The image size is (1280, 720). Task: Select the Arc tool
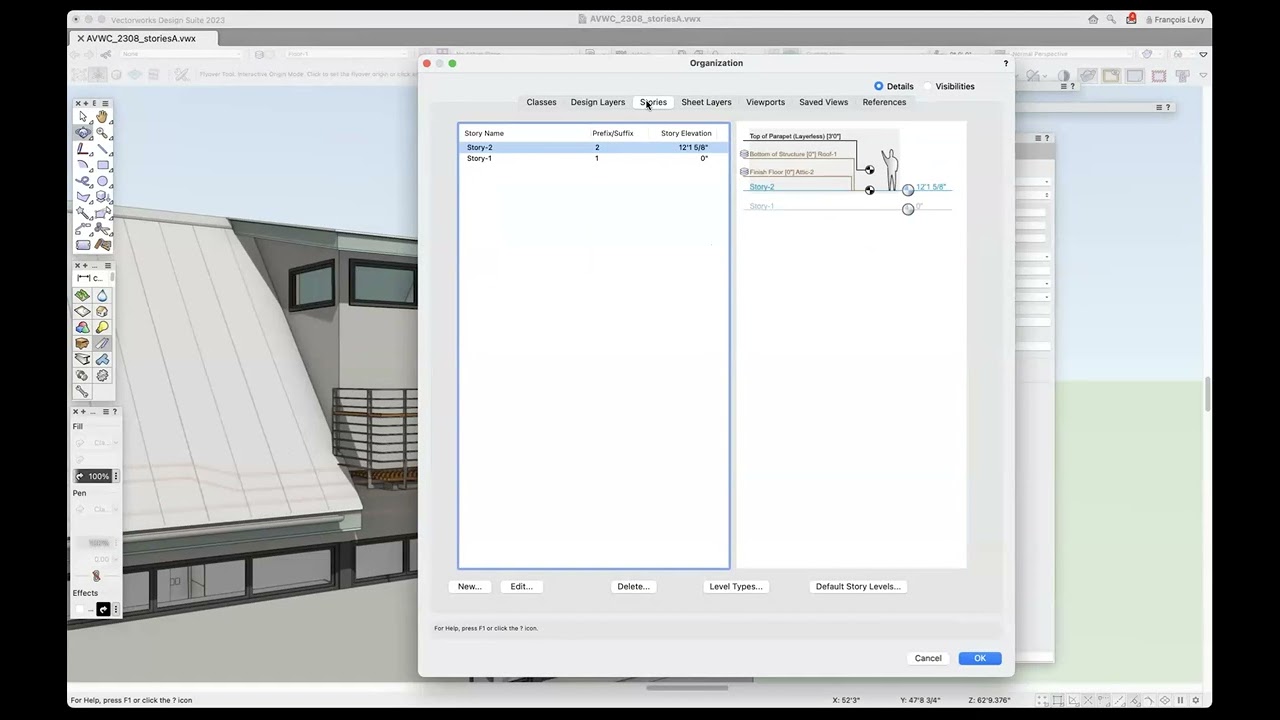click(83, 165)
